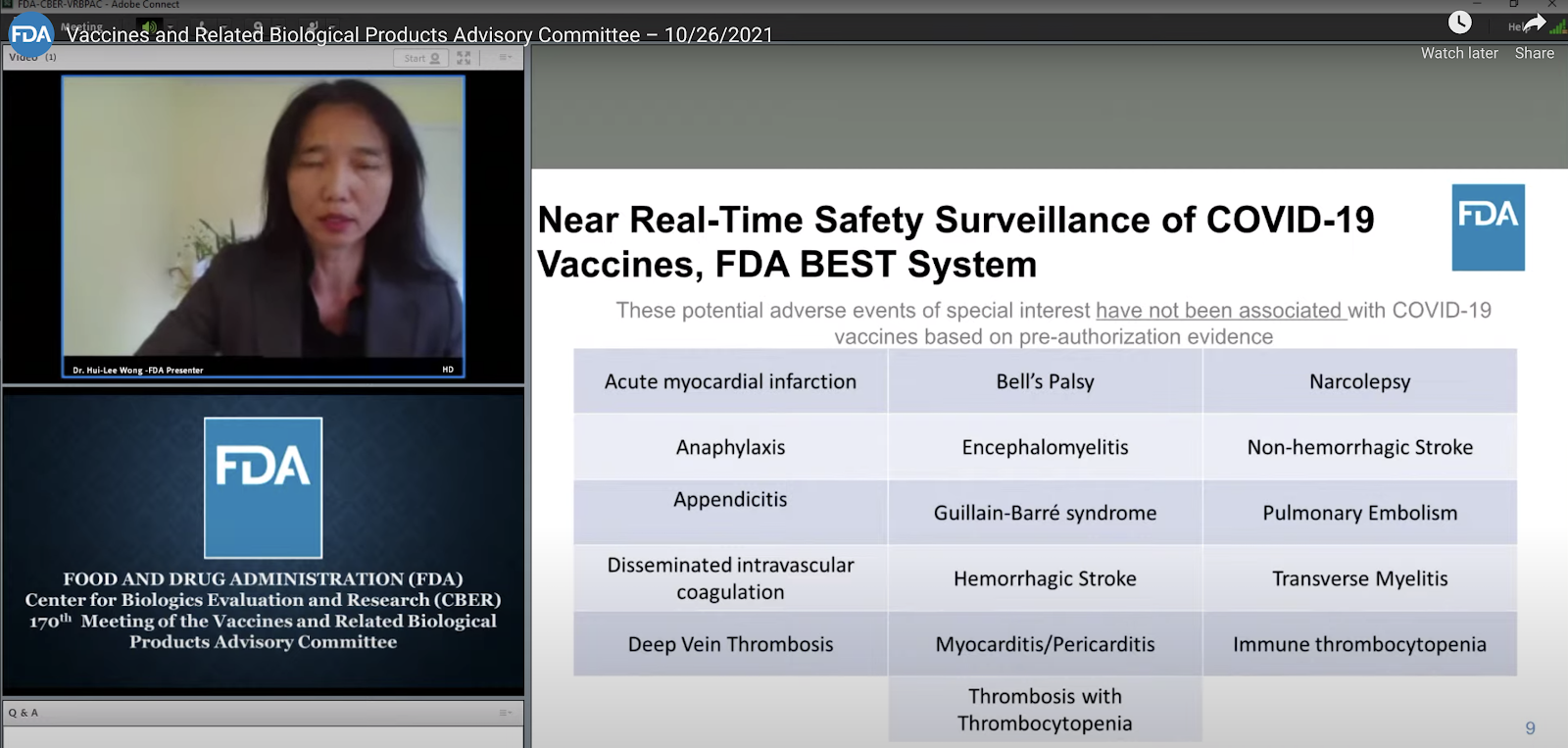Click the 'Deep Vein Thrombosis' cell
This screenshot has height=748, width=1568.
[730, 644]
